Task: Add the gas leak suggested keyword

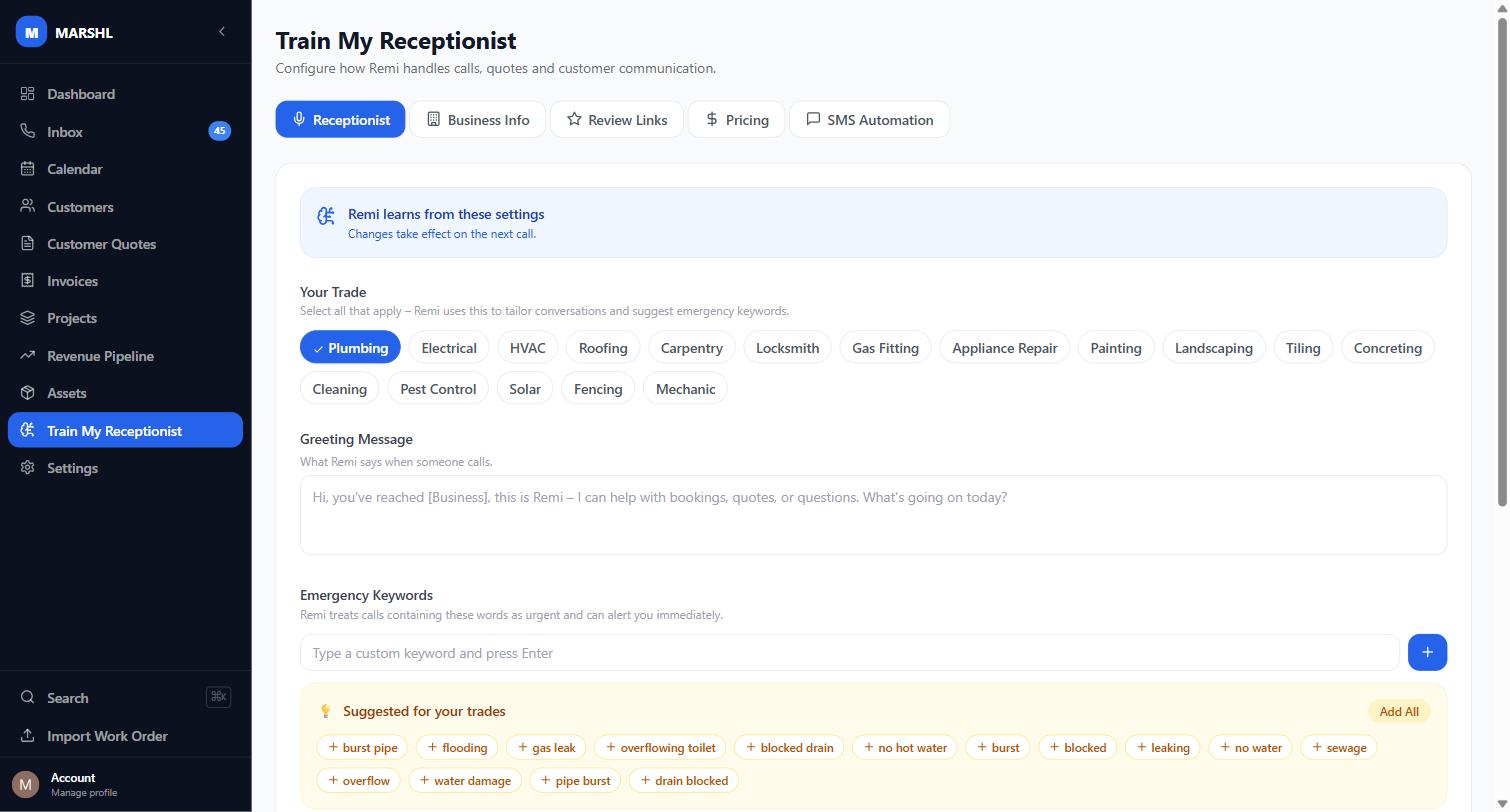Action: [x=546, y=747]
